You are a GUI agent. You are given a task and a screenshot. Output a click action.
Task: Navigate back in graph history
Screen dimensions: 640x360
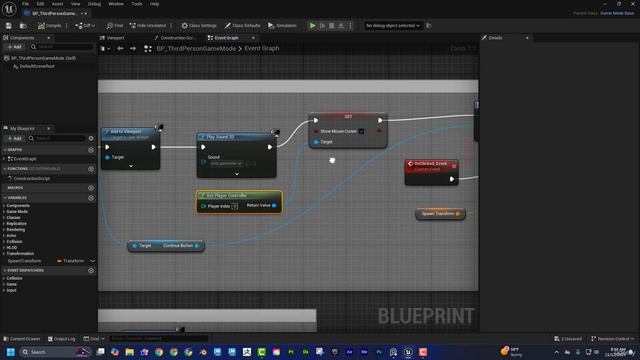(x=120, y=48)
